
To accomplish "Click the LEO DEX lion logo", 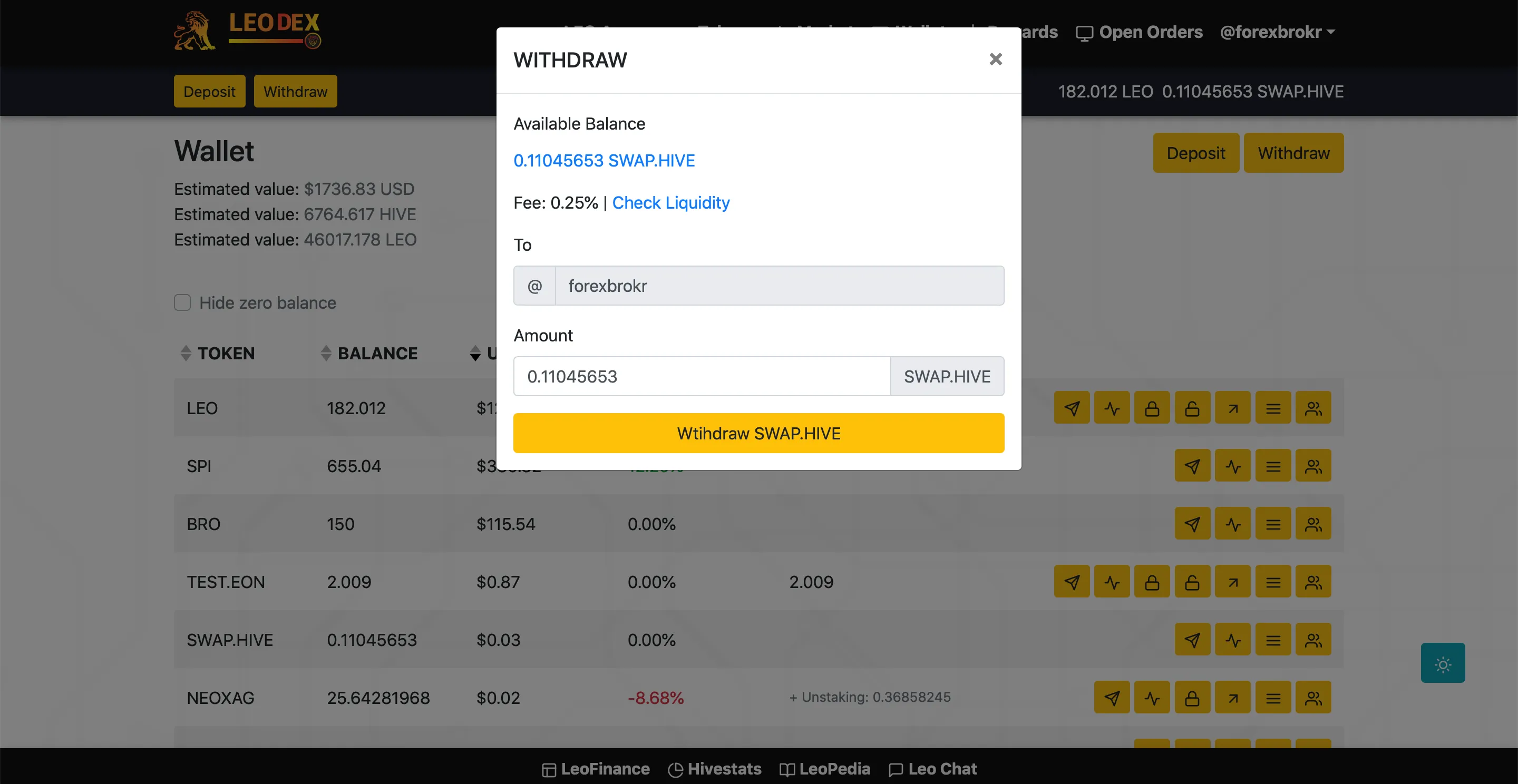I will coord(248,30).
